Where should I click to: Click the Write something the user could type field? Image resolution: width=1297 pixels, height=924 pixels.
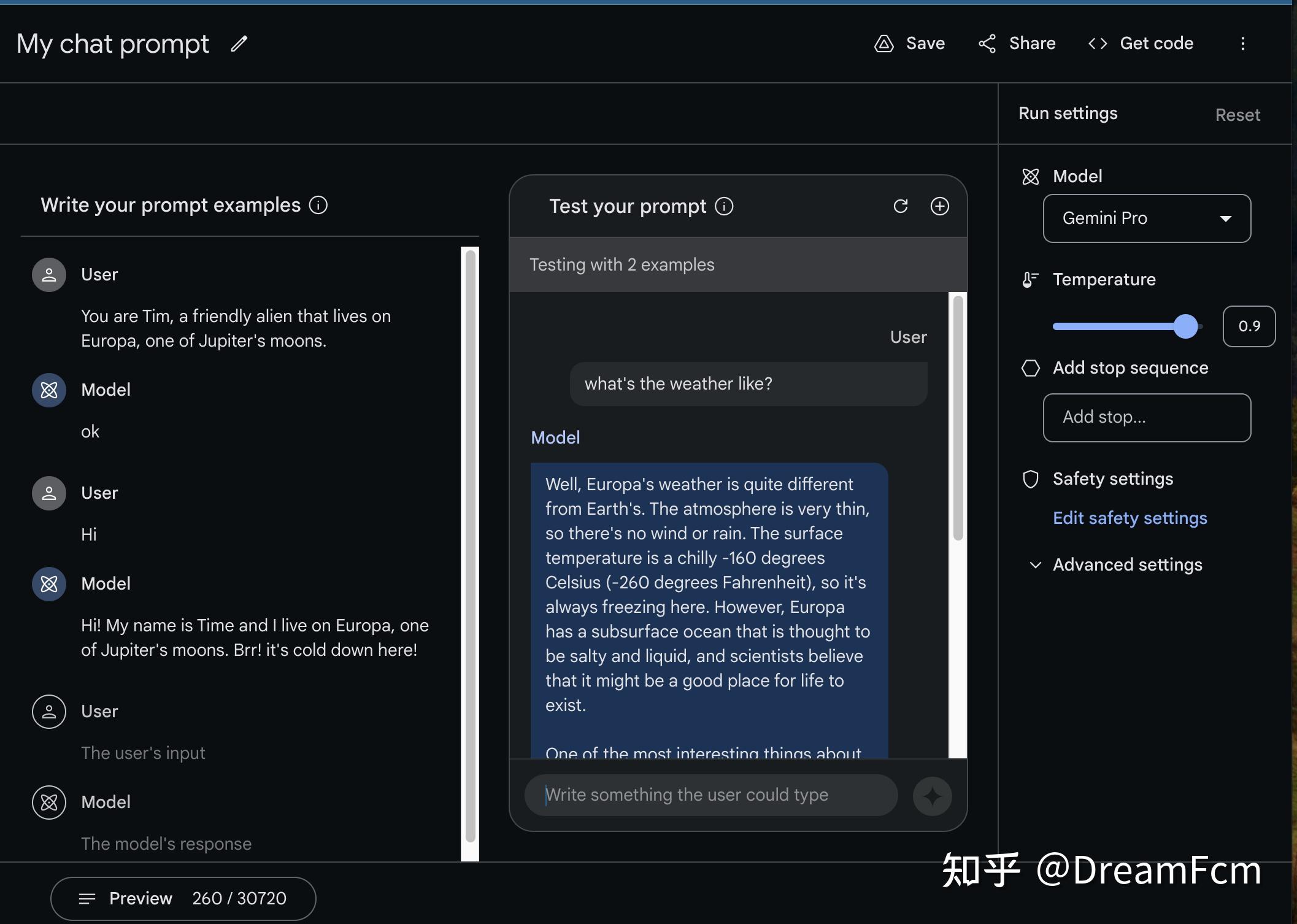(710, 795)
